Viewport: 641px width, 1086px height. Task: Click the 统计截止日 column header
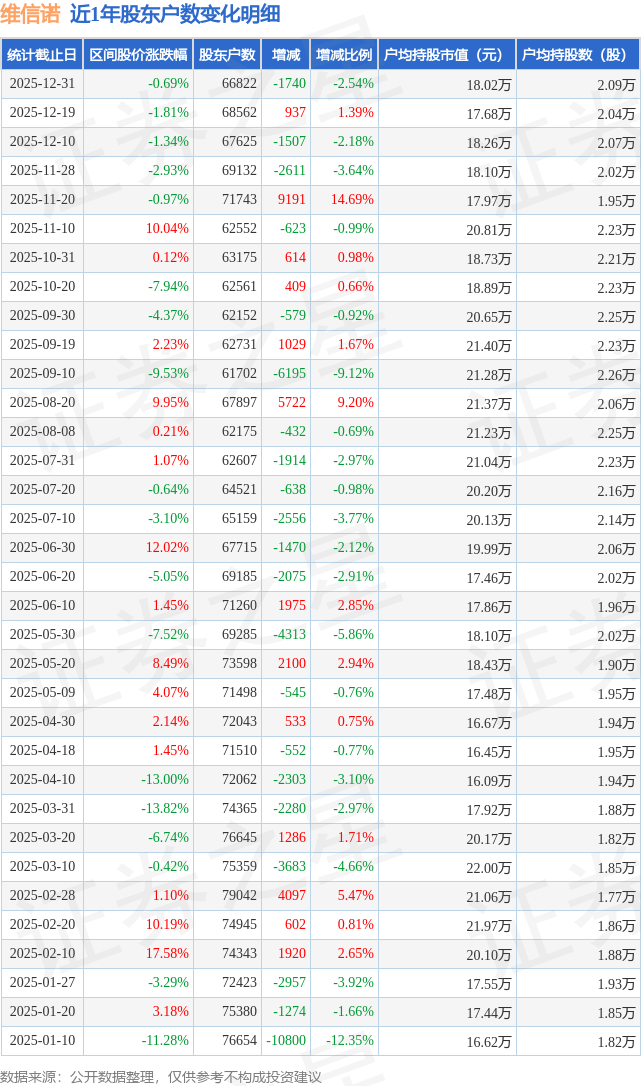42,55
